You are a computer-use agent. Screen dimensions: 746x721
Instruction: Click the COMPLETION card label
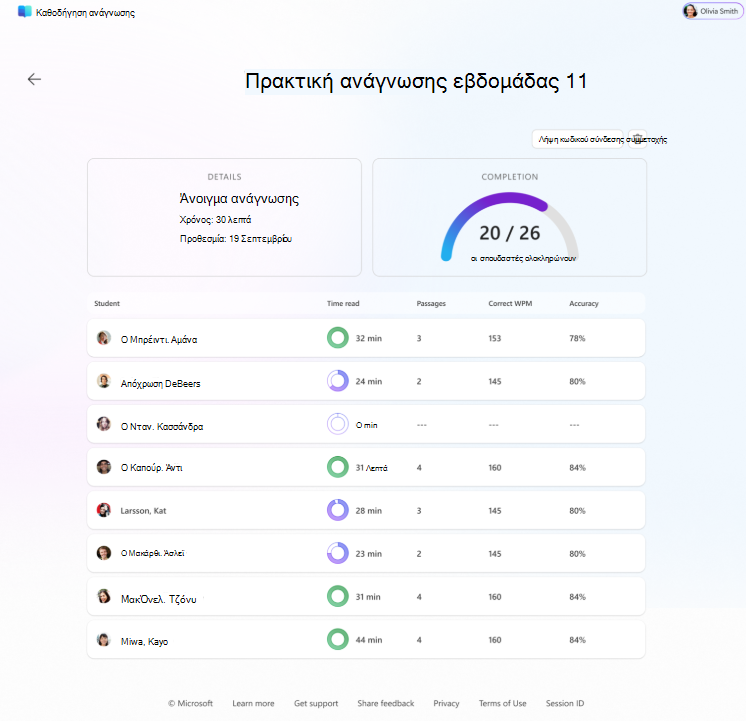(x=510, y=177)
